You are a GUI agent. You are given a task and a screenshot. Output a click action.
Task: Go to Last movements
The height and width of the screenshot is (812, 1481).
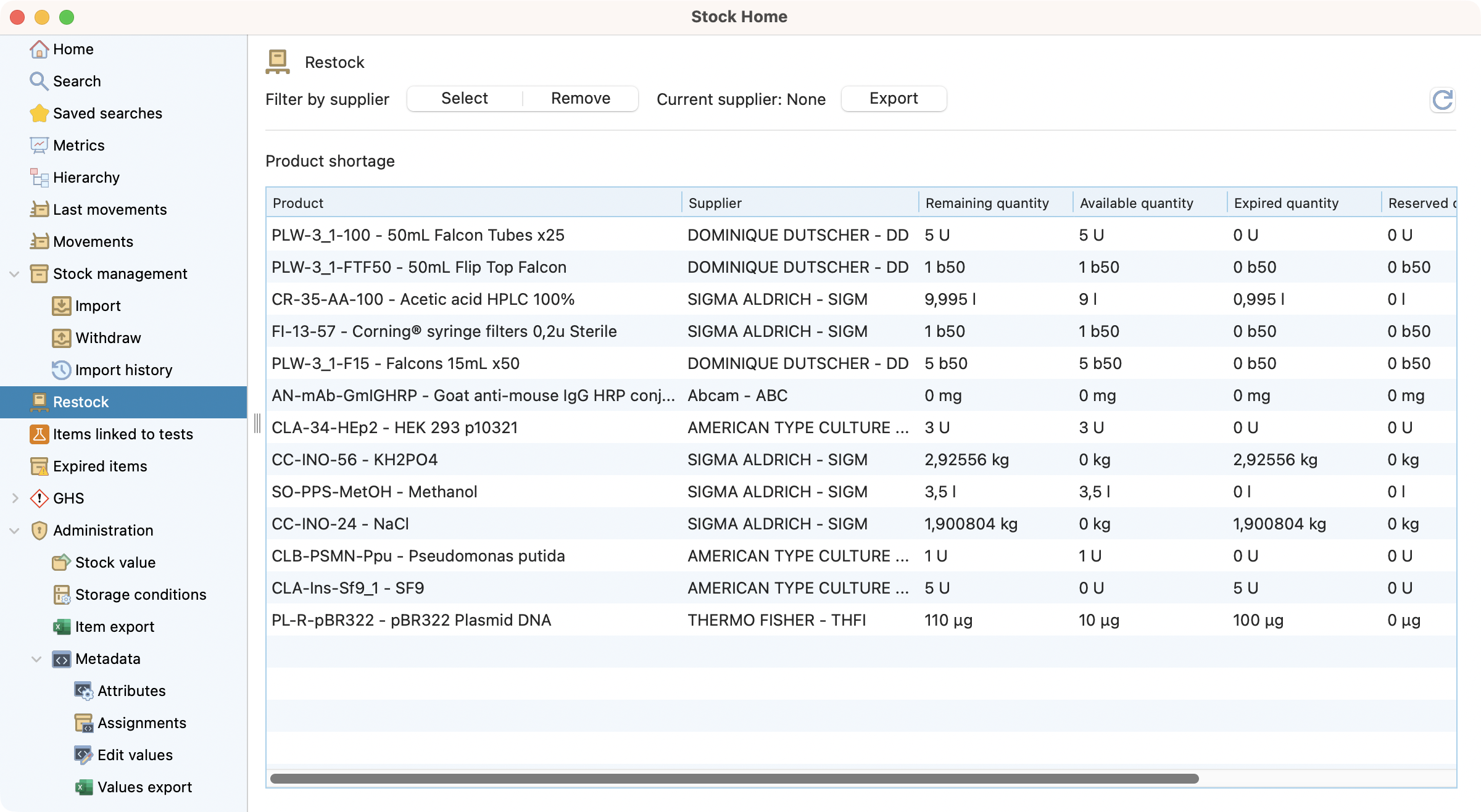[x=110, y=210]
